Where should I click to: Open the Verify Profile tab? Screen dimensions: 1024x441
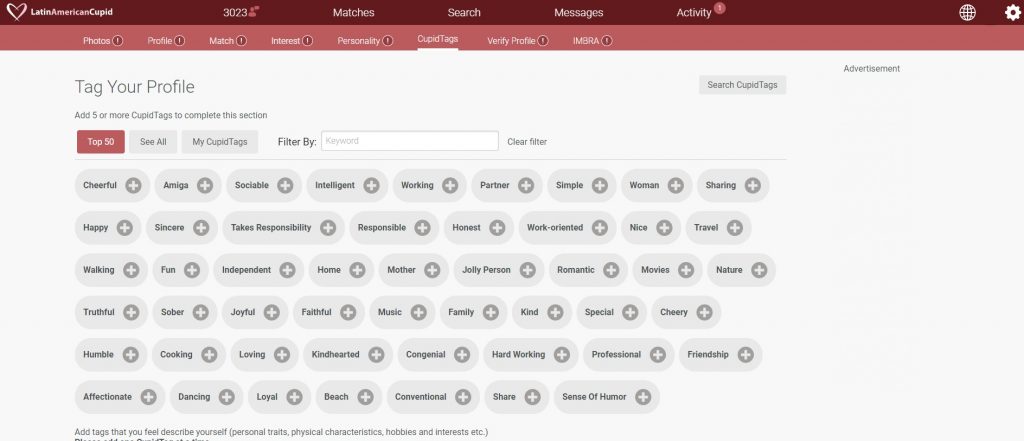(x=517, y=41)
